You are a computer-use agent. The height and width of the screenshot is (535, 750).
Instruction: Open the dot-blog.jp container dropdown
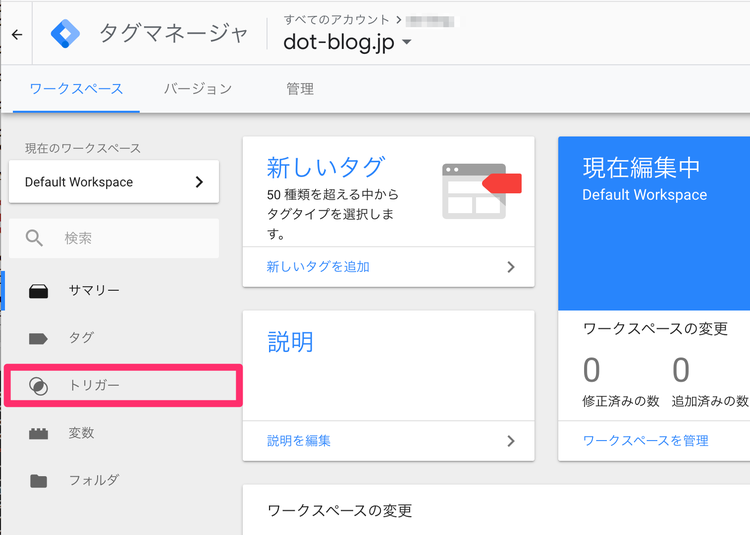[347, 42]
